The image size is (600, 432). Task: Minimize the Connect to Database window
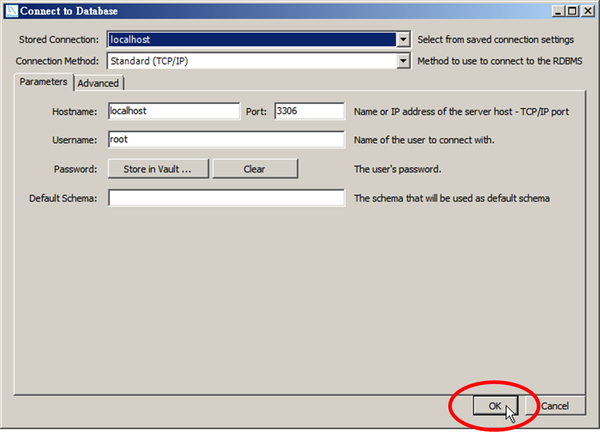559,11
